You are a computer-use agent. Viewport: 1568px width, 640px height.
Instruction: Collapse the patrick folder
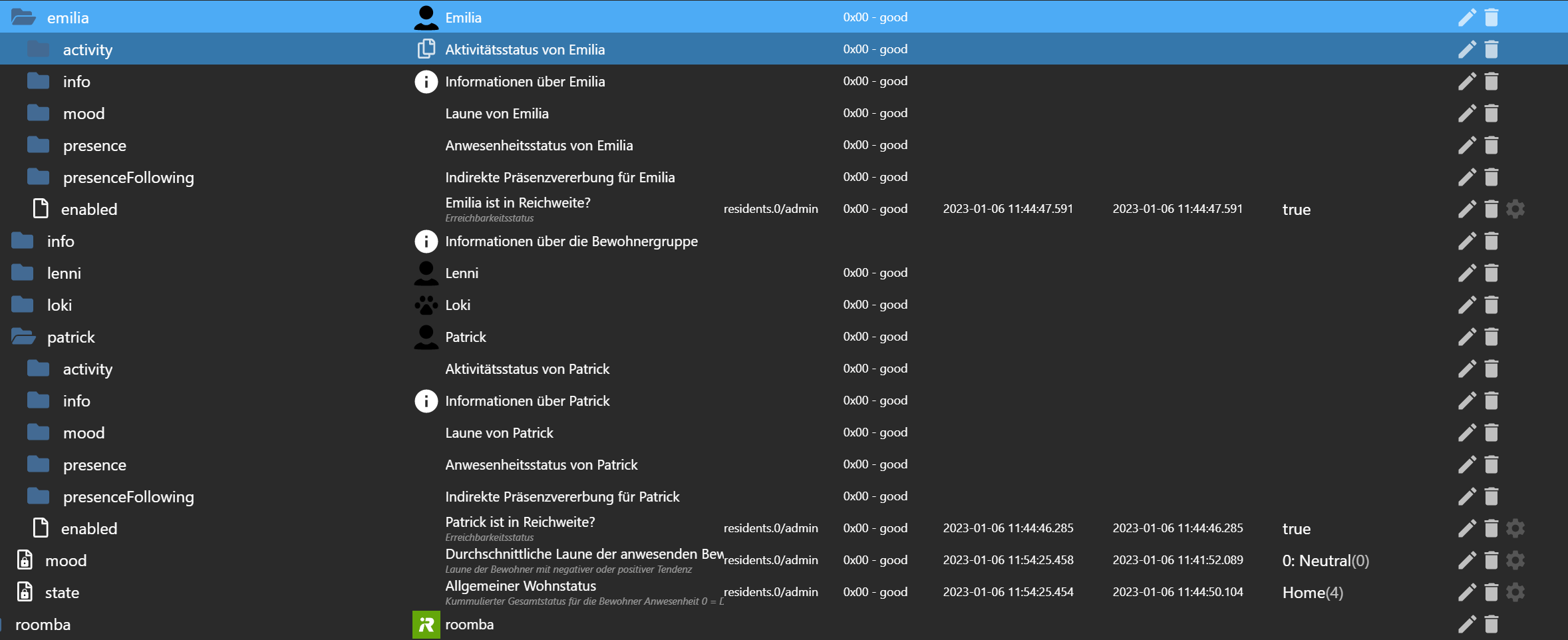(x=23, y=337)
